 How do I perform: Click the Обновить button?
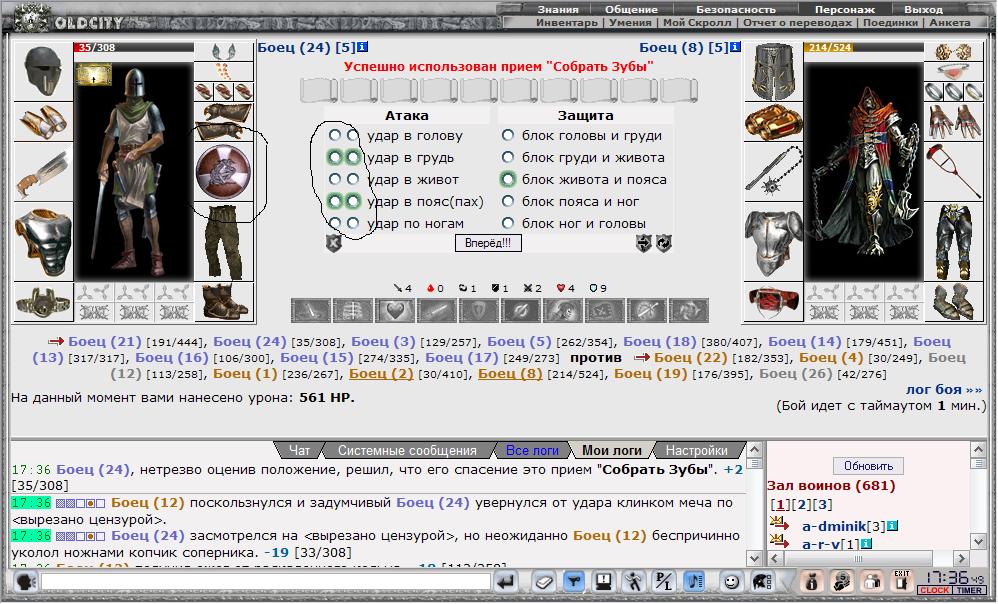(x=868, y=466)
